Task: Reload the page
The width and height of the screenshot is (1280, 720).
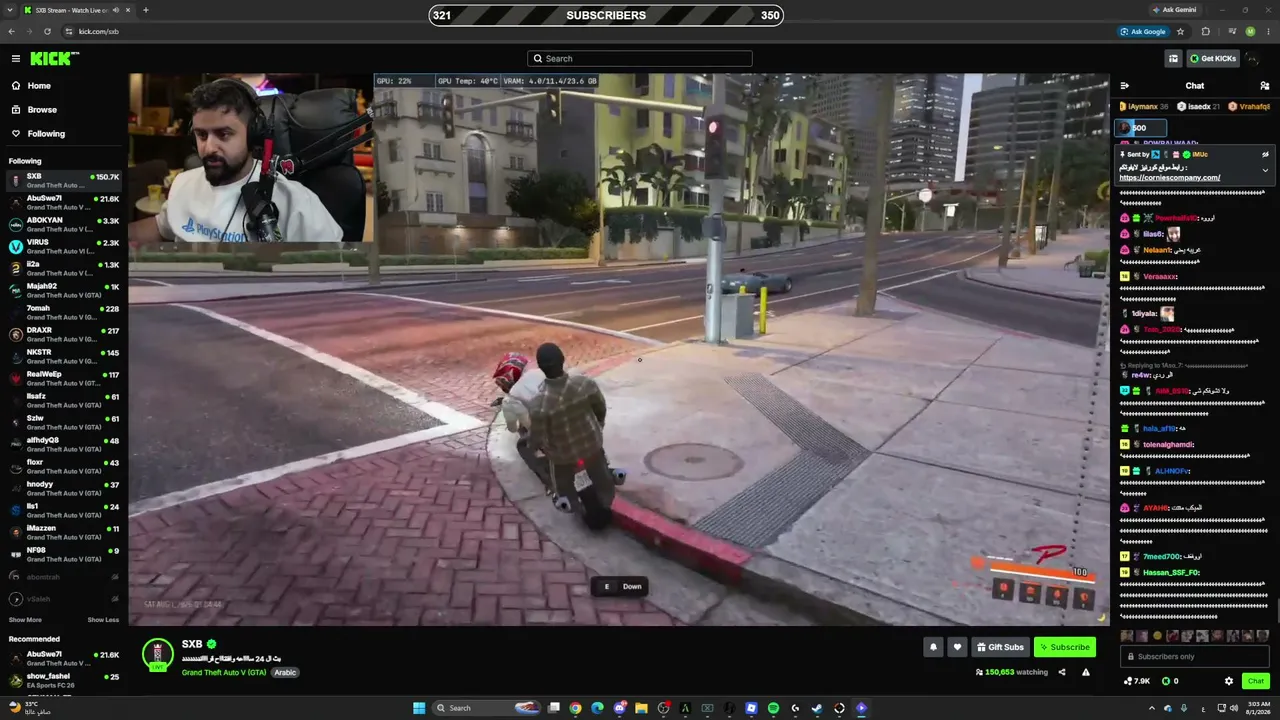Action: 47,31
